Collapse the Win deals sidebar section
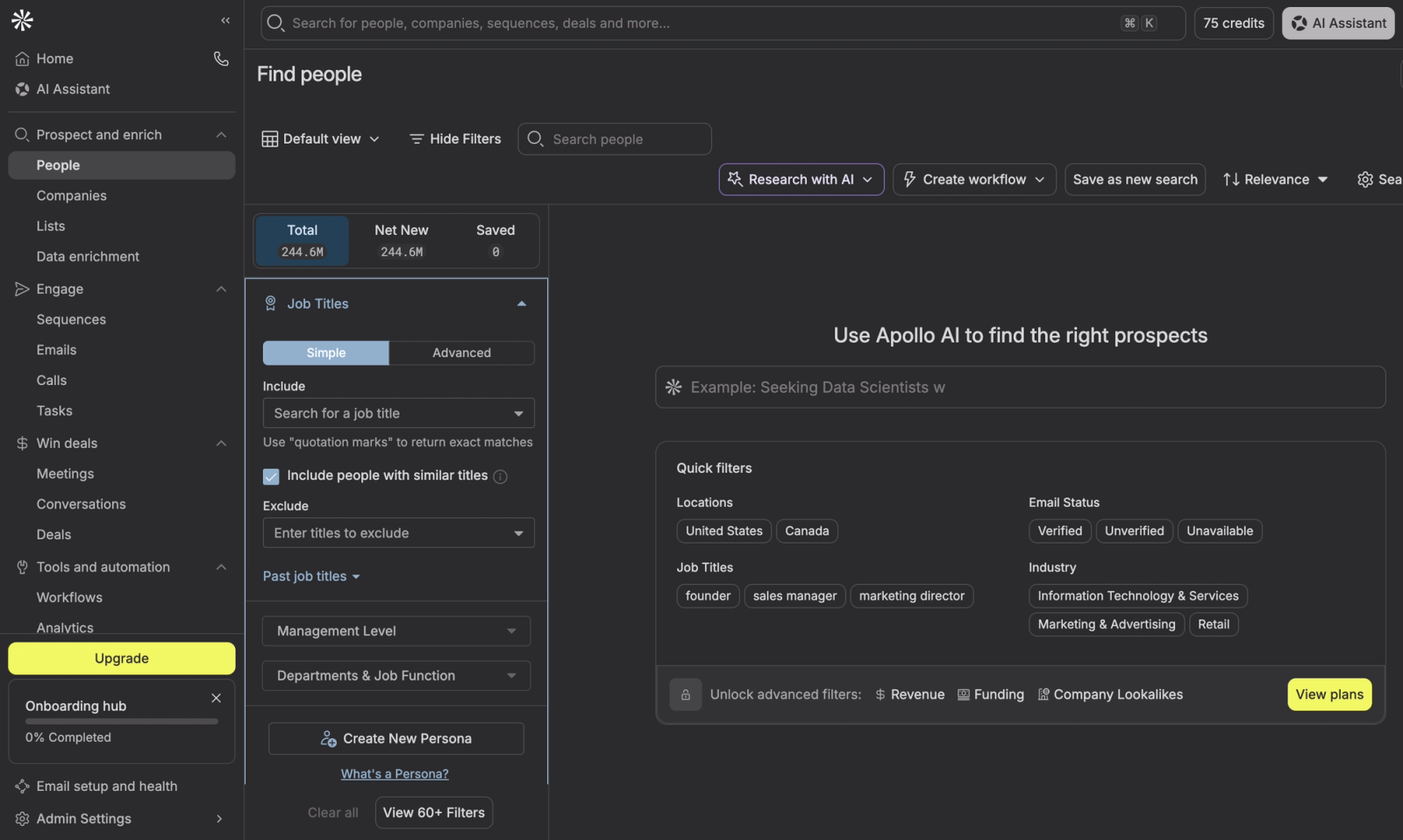 (x=221, y=444)
